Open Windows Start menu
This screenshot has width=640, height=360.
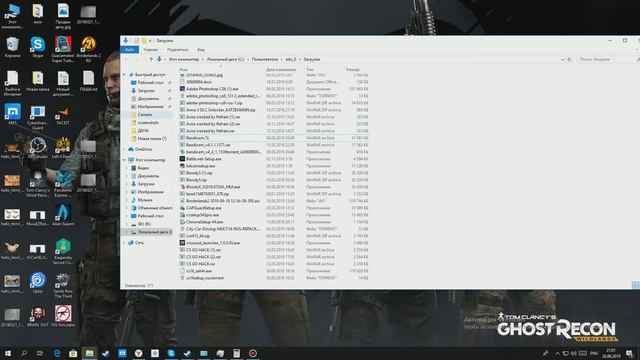pyautogui.click(x=8, y=353)
